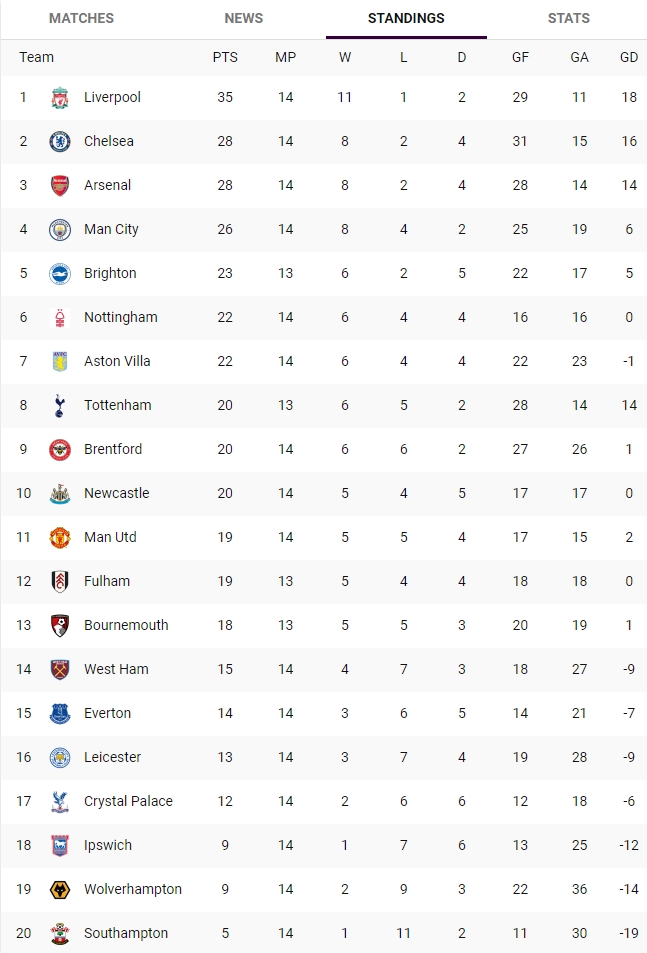This screenshot has width=647, height=953.
Task: Open the Matches tab
Action: click(81, 18)
